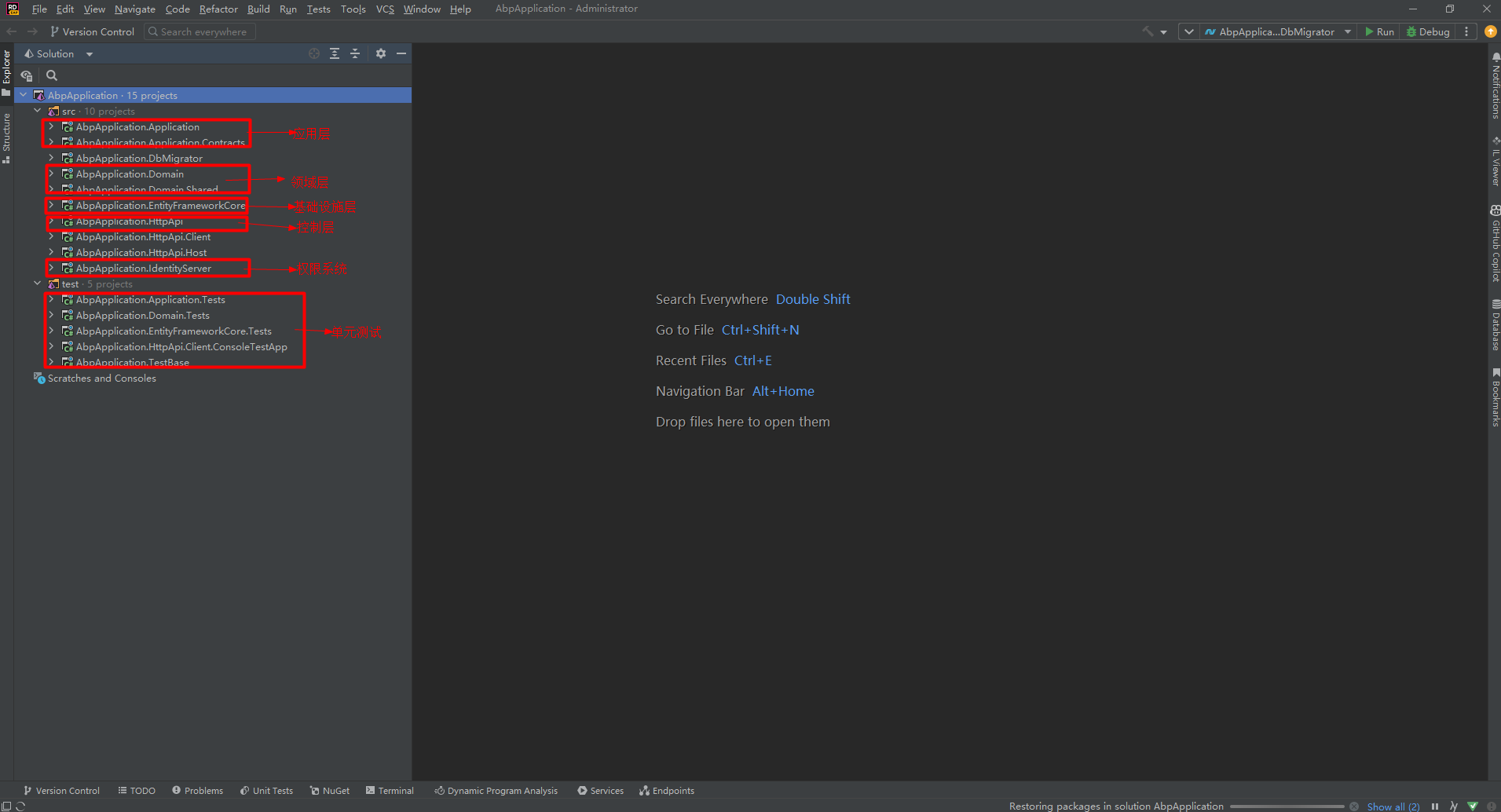Collapse the test folder node
This screenshot has height=812, width=1501.
(x=37, y=283)
